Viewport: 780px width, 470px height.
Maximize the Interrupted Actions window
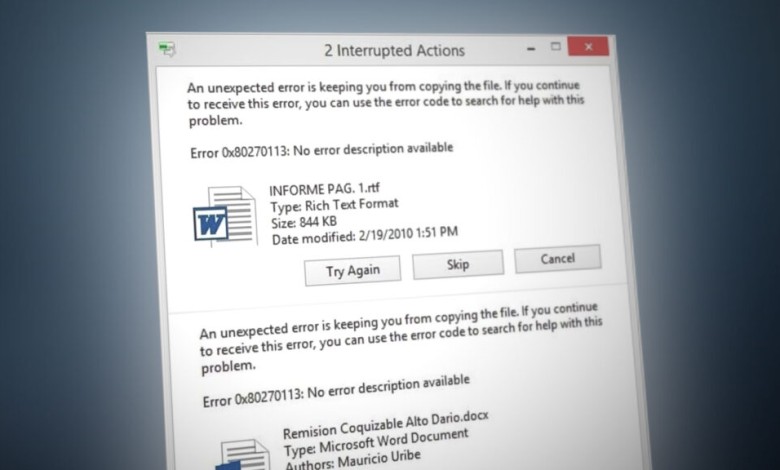coord(556,47)
